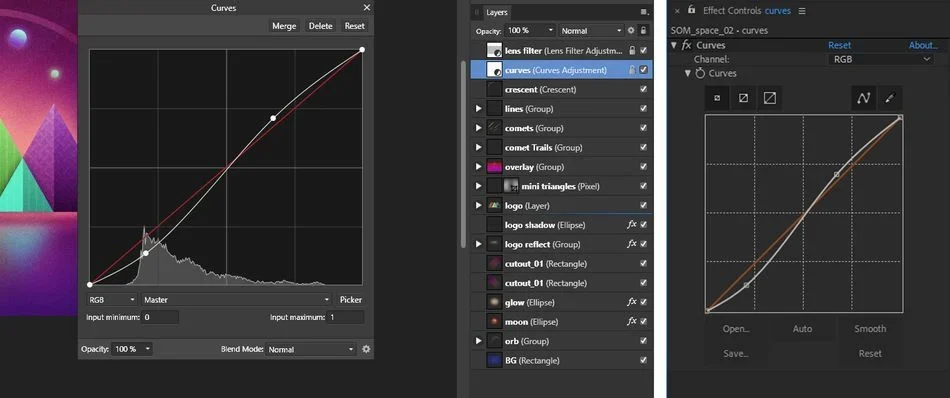Toggle visibility of lens filter layer

click(643, 51)
